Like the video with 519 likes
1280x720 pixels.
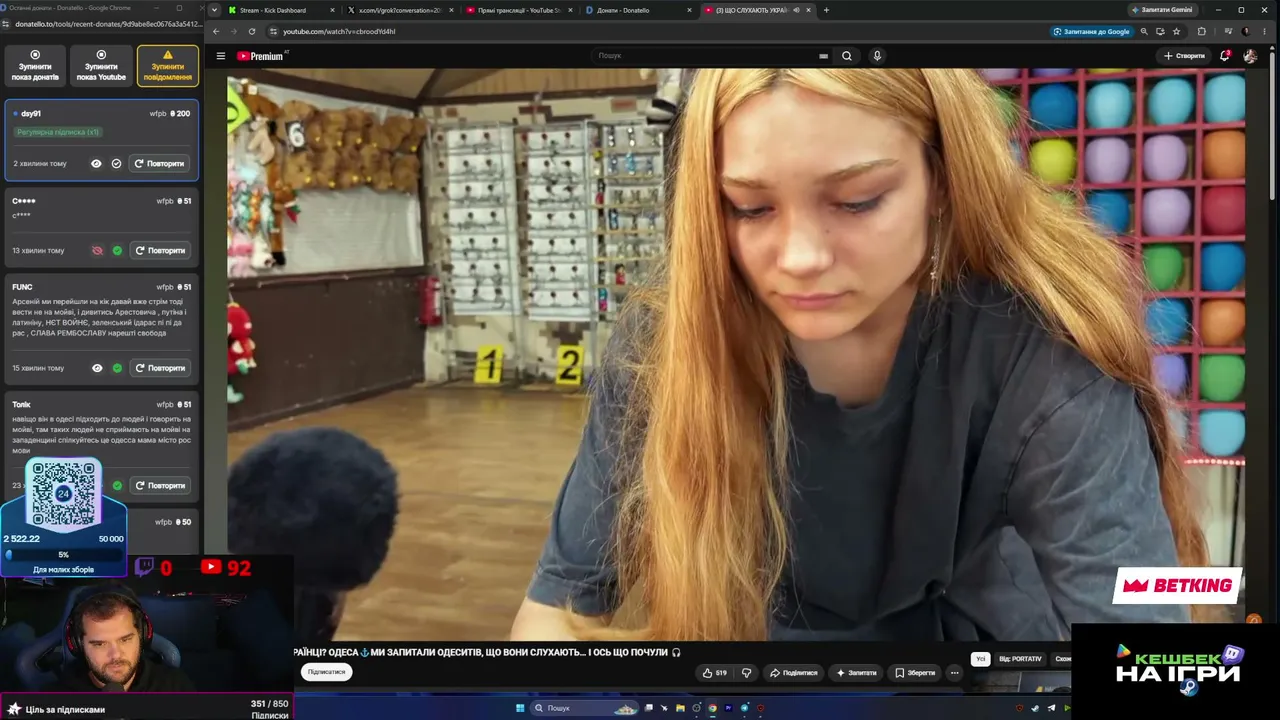(x=715, y=673)
